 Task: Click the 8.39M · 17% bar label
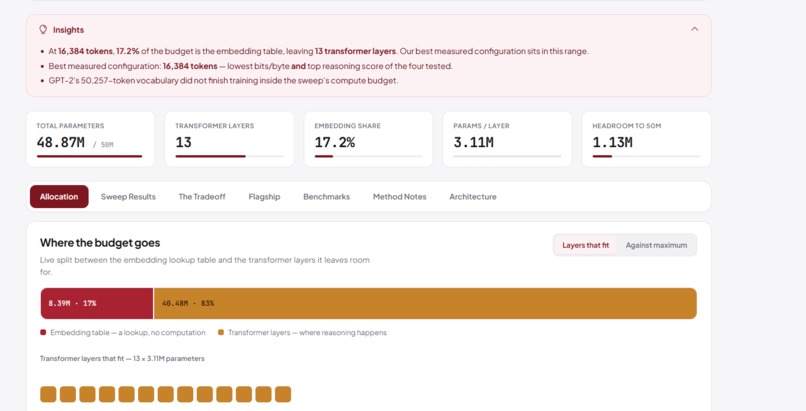[72, 304]
